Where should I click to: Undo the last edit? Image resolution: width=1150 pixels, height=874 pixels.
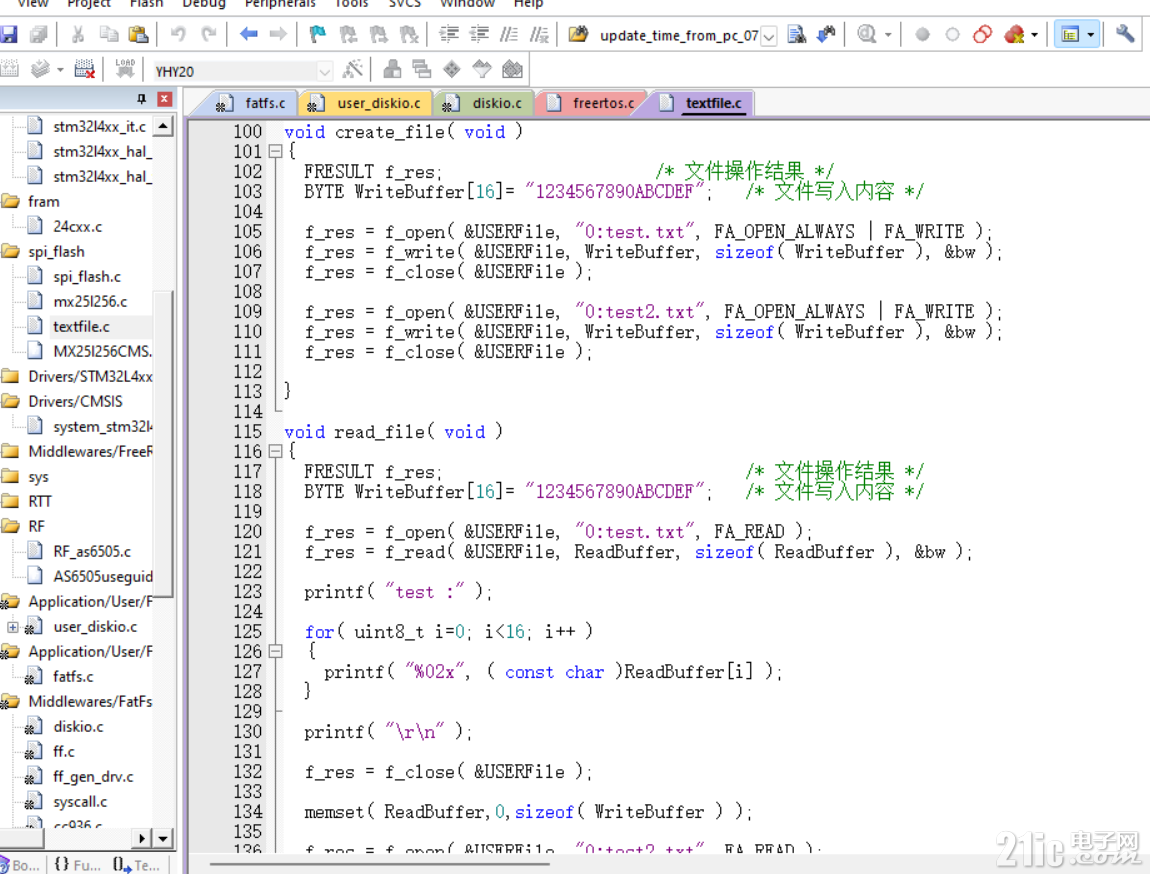[177, 34]
